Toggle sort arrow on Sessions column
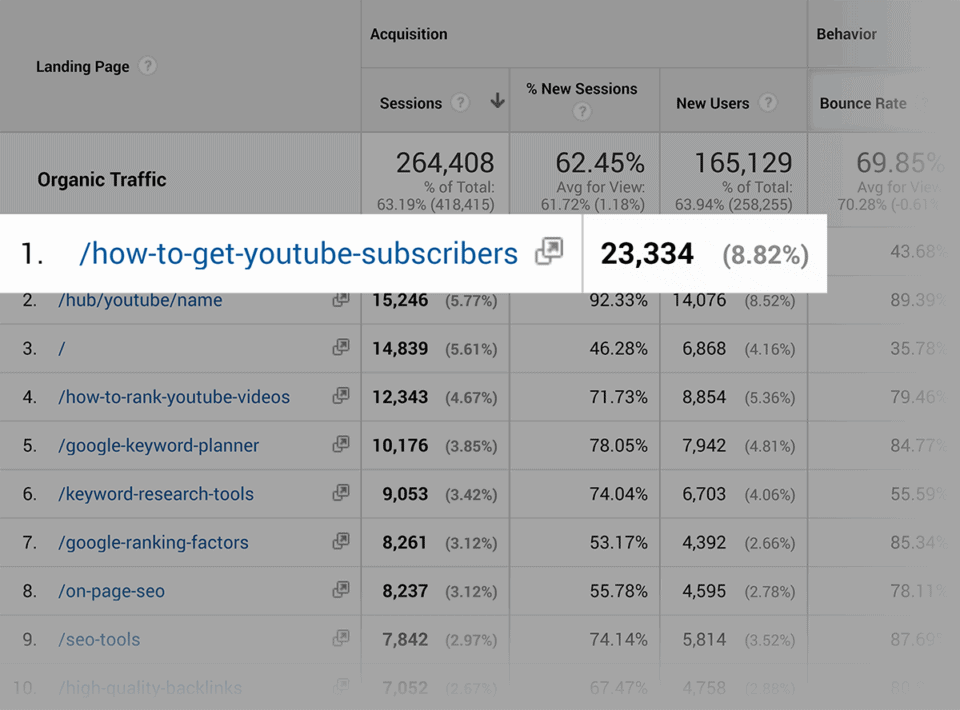 (497, 102)
